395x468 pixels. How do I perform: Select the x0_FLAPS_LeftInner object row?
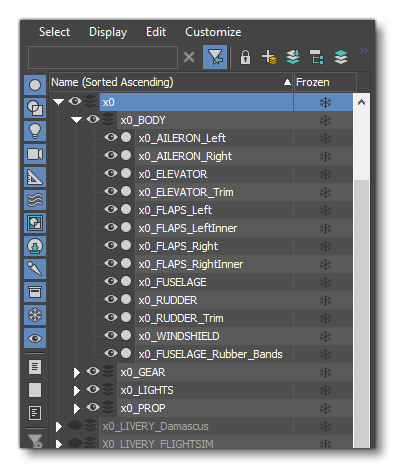[214, 228]
